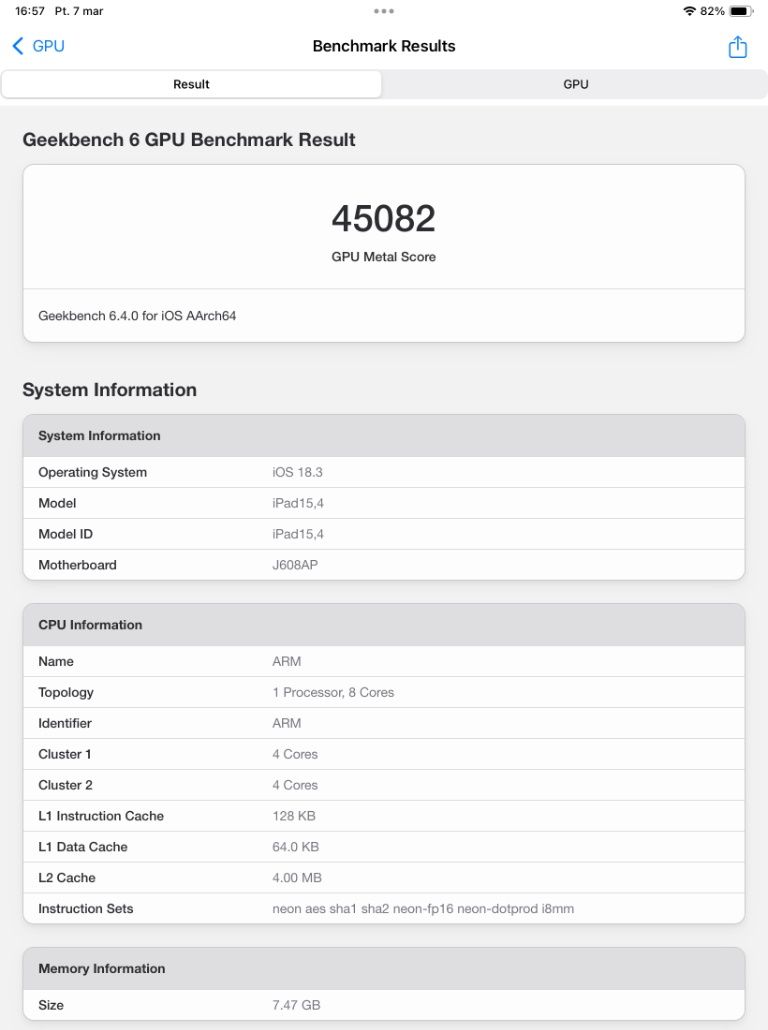Tap the battery indicator icon
This screenshot has height=1030, width=768.
(741, 11)
